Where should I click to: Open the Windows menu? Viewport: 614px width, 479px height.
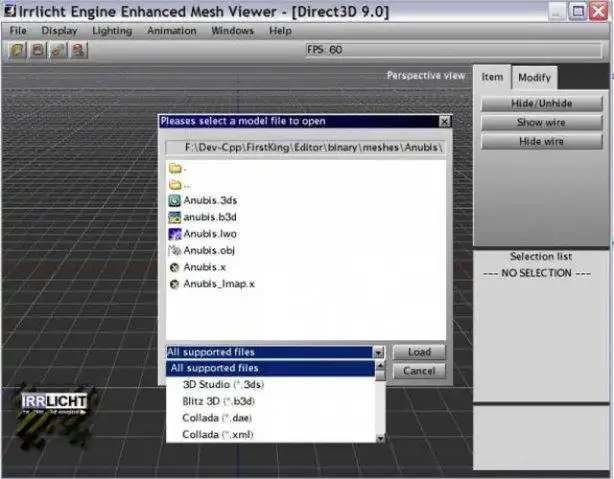tap(232, 31)
